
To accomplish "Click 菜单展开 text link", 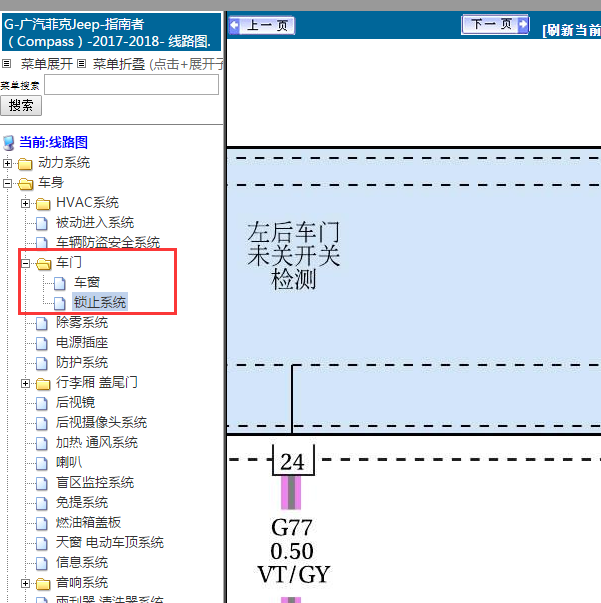I will pyautogui.click(x=47, y=64).
